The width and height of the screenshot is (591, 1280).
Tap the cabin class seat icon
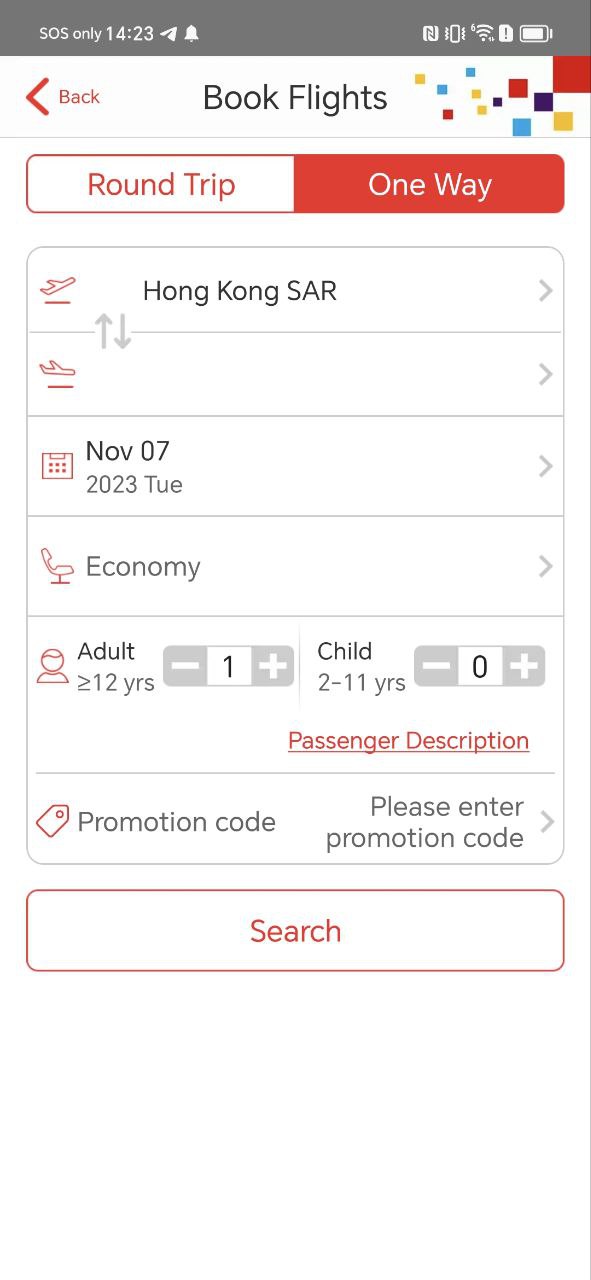coord(57,566)
